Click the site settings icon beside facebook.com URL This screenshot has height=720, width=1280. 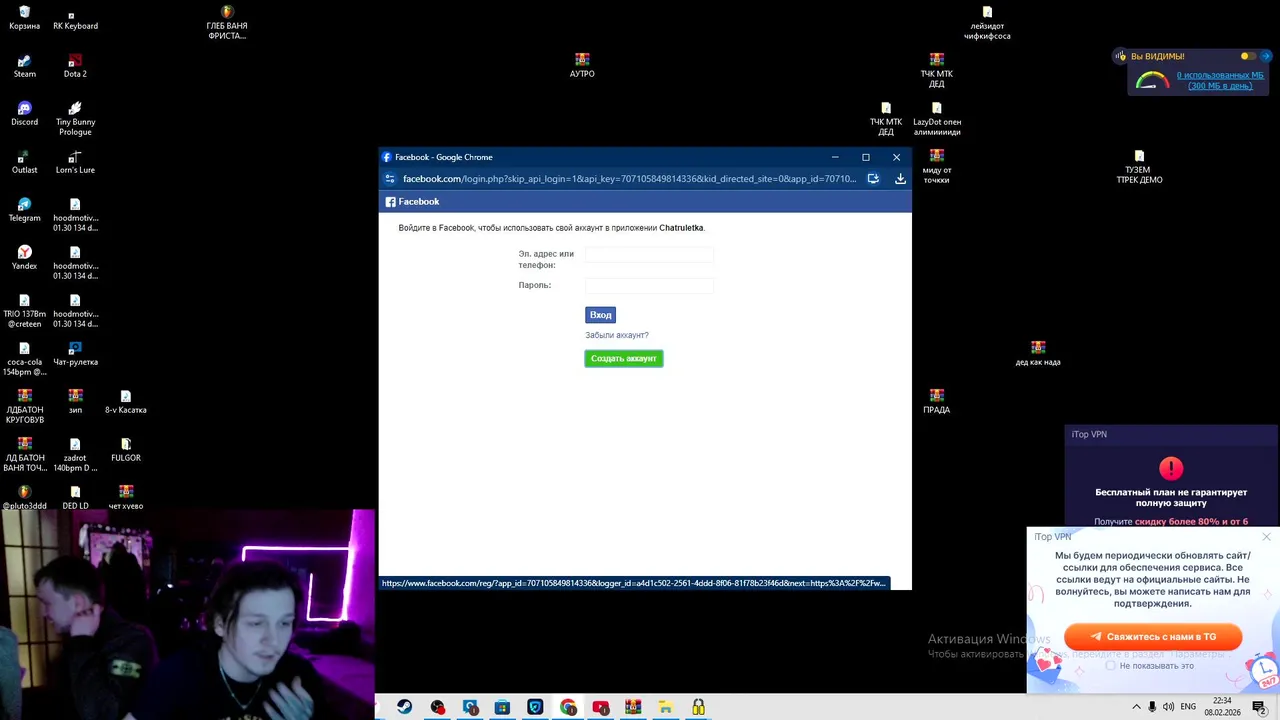pyautogui.click(x=390, y=179)
